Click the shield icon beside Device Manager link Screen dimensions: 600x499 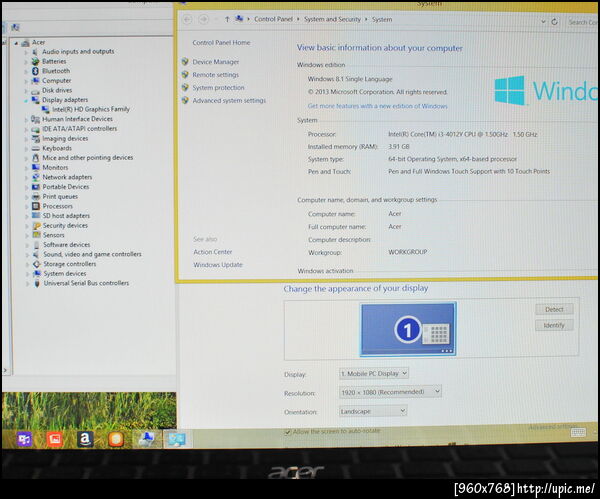coord(185,62)
